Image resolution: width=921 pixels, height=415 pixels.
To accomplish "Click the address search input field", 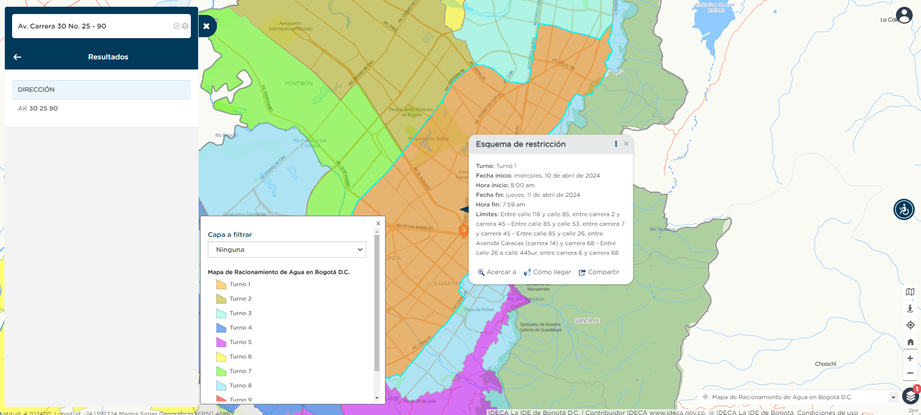I will [92, 26].
